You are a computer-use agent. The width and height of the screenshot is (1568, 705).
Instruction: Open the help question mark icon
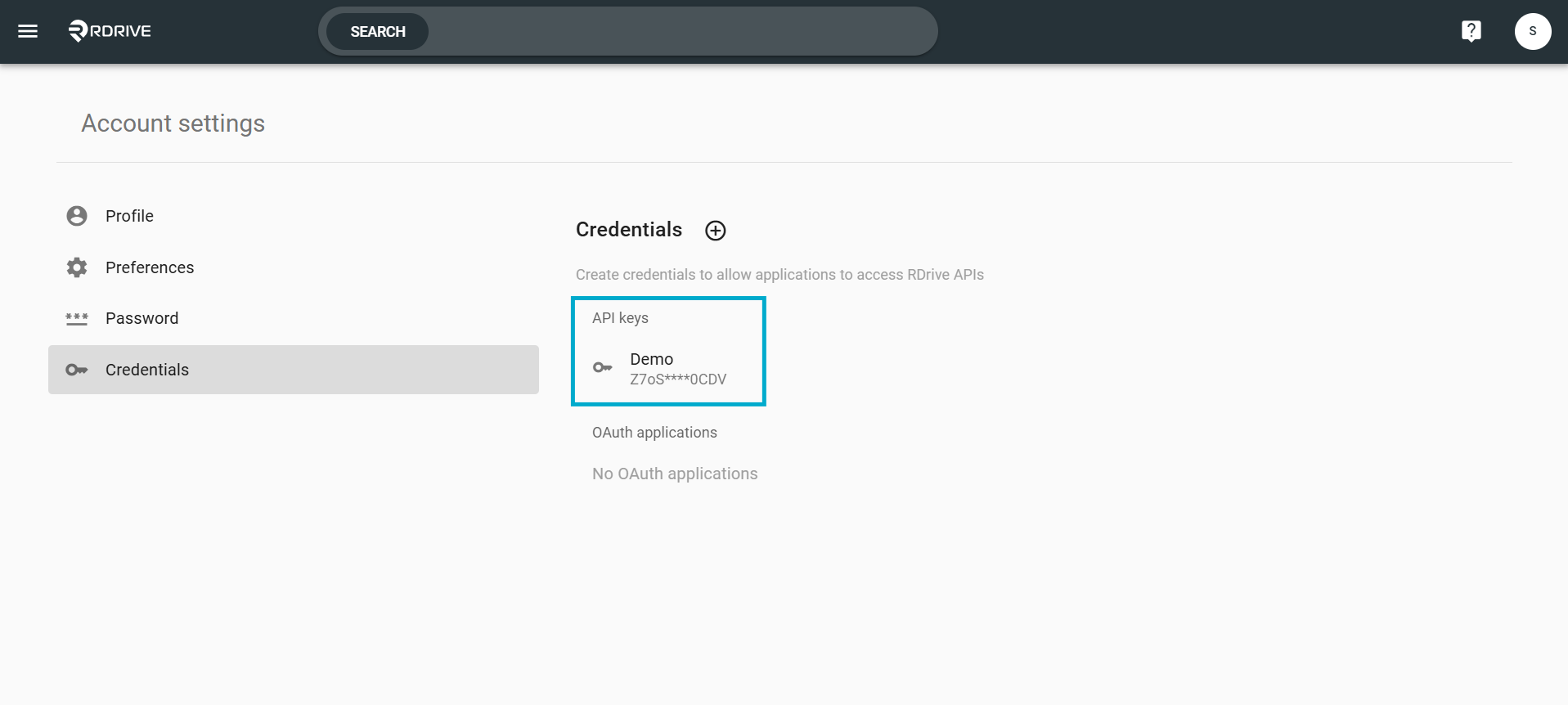(1471, 31)
